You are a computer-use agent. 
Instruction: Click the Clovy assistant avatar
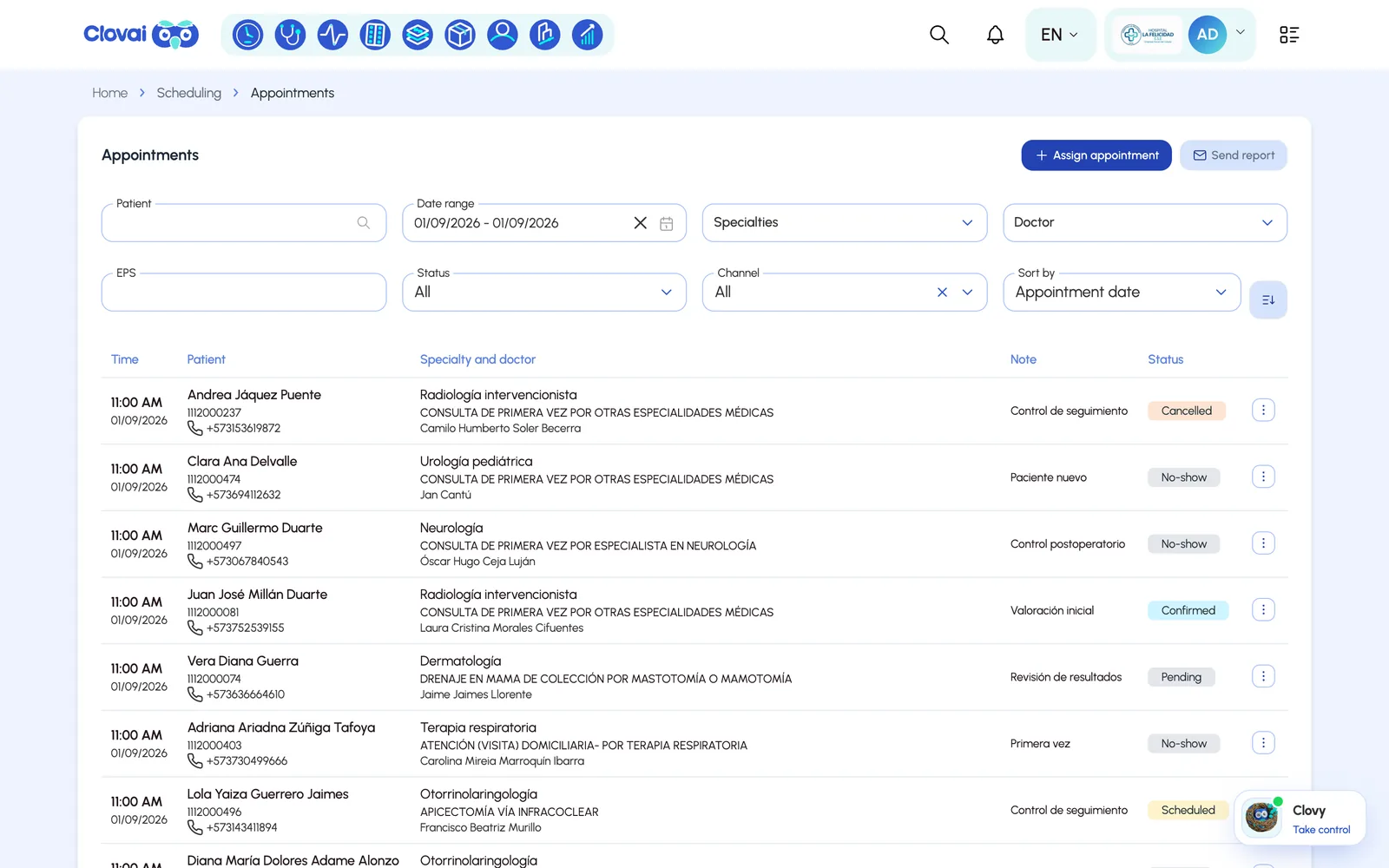click(1261, 817)
